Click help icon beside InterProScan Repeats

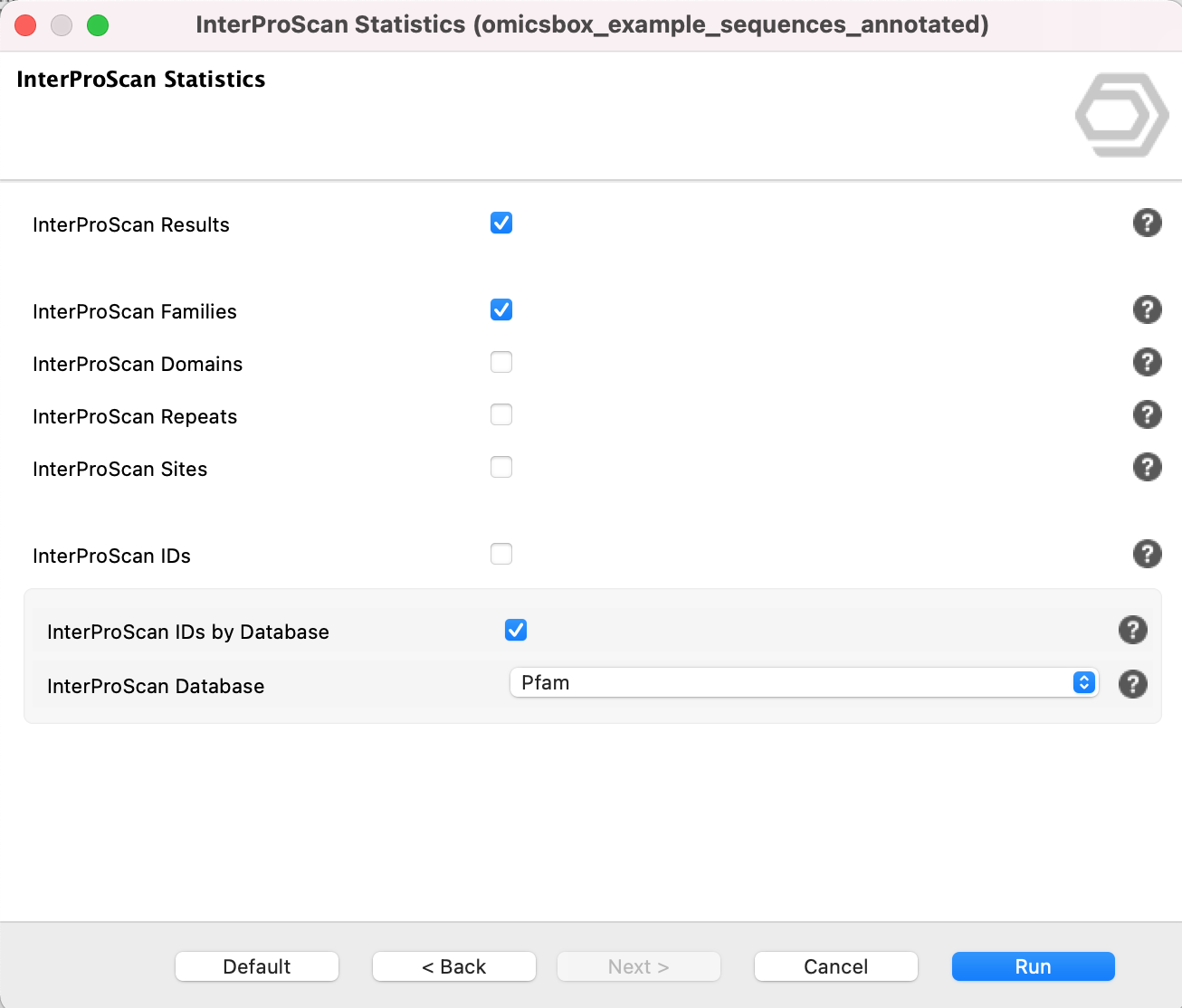(x=1147, y=414)
